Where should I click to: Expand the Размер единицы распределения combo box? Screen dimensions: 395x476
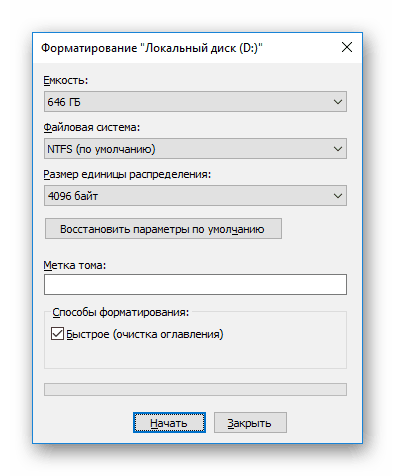195,196
